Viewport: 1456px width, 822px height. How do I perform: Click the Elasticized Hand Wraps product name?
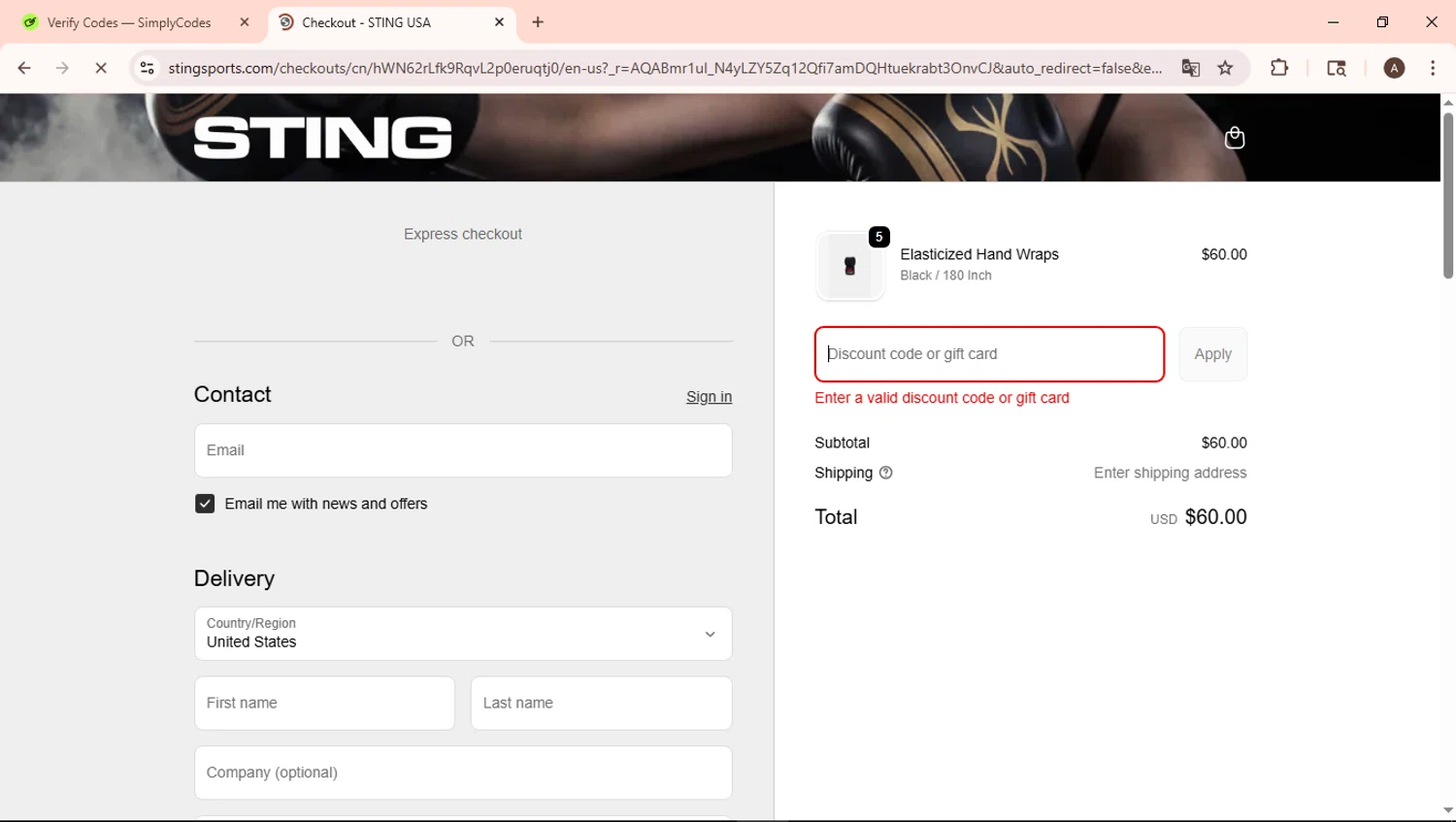[x=979, y=254]
